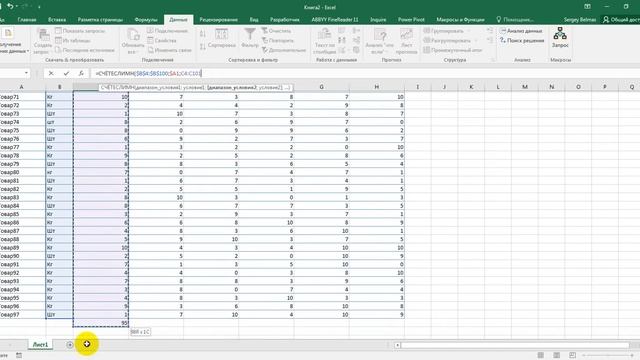Viewport: 640px width, 360px height.
Task: Open the Power Pivot tab
Action: coord(411,20)
